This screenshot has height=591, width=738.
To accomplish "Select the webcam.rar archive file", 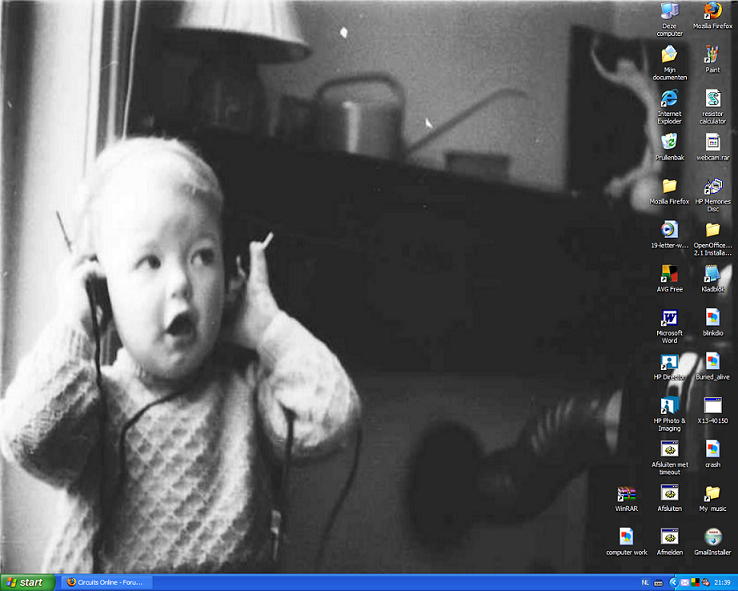I will click(712, 142).
